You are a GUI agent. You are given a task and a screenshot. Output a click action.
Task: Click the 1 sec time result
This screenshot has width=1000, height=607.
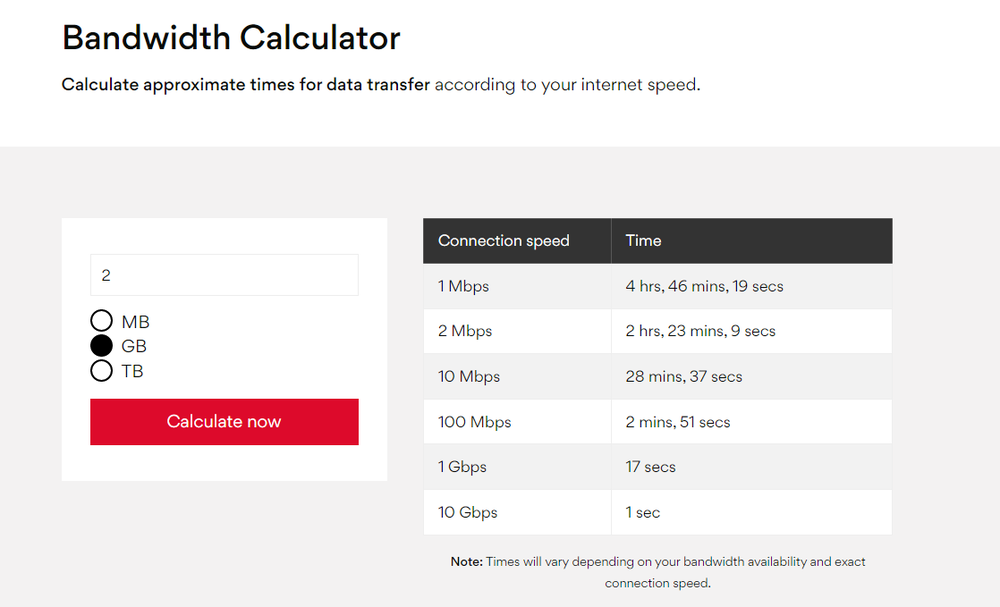pyautogui.click(x=643, y=513)
